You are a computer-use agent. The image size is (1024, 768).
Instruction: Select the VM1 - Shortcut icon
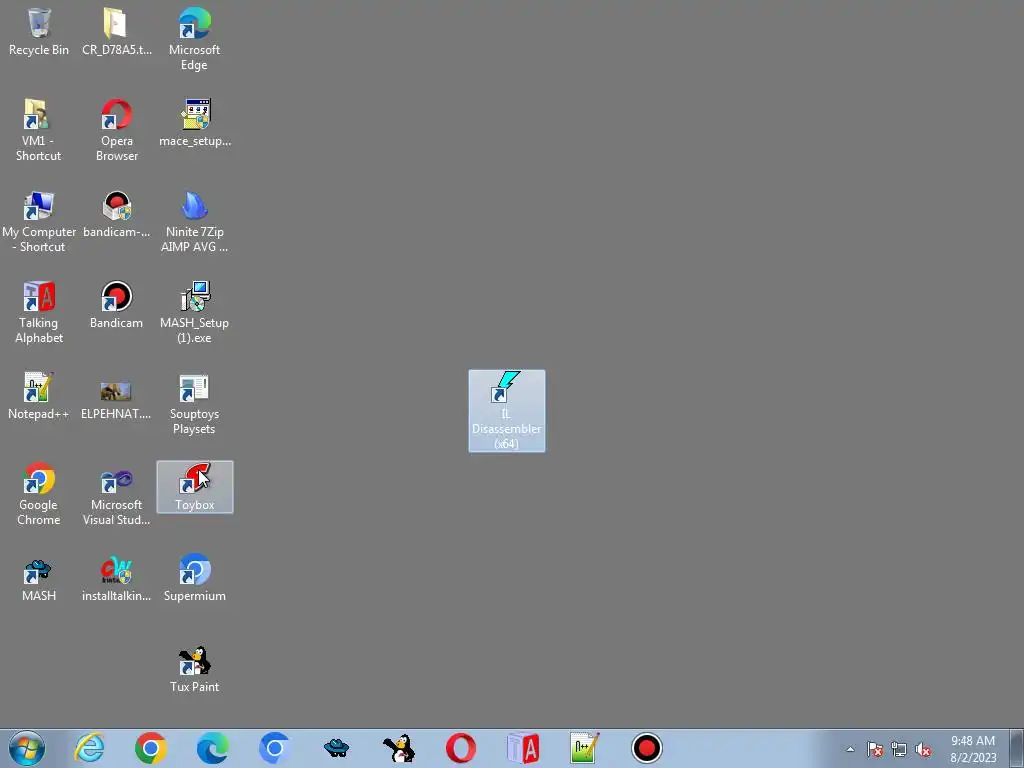coord(39,130)
